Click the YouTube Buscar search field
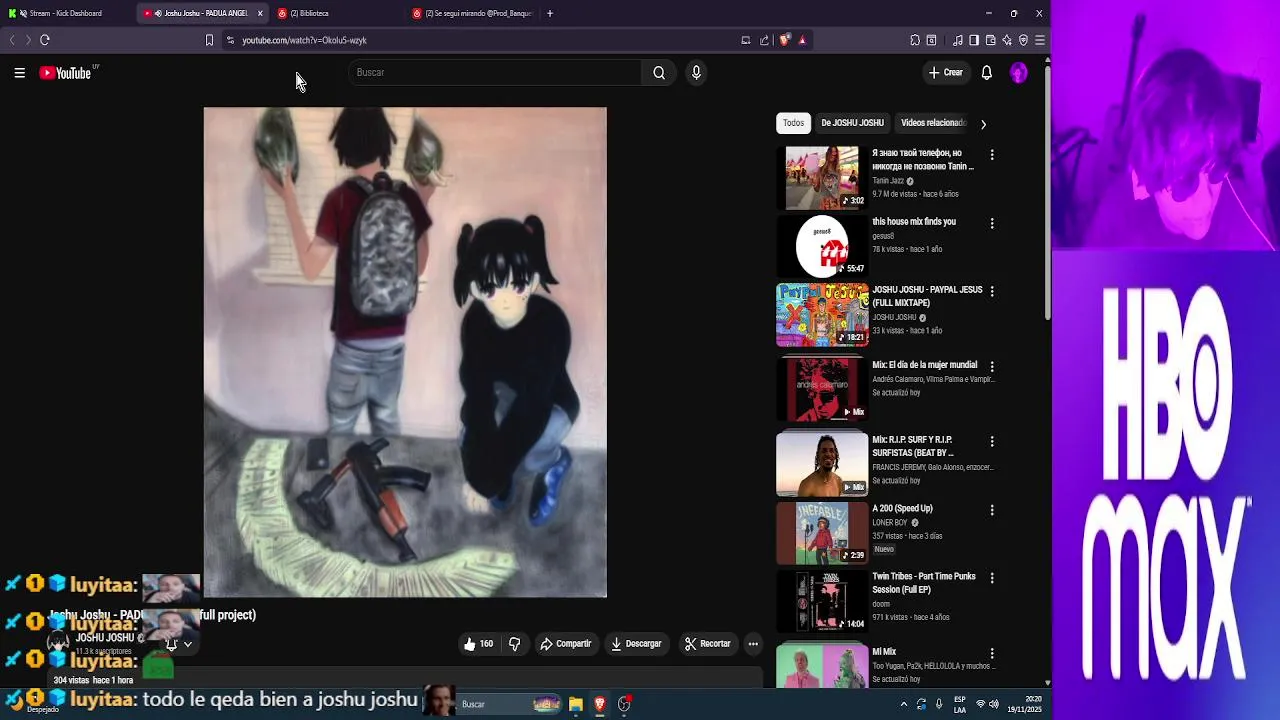The height and width of the screenshot is (720, 1280). tap(495, 72)
